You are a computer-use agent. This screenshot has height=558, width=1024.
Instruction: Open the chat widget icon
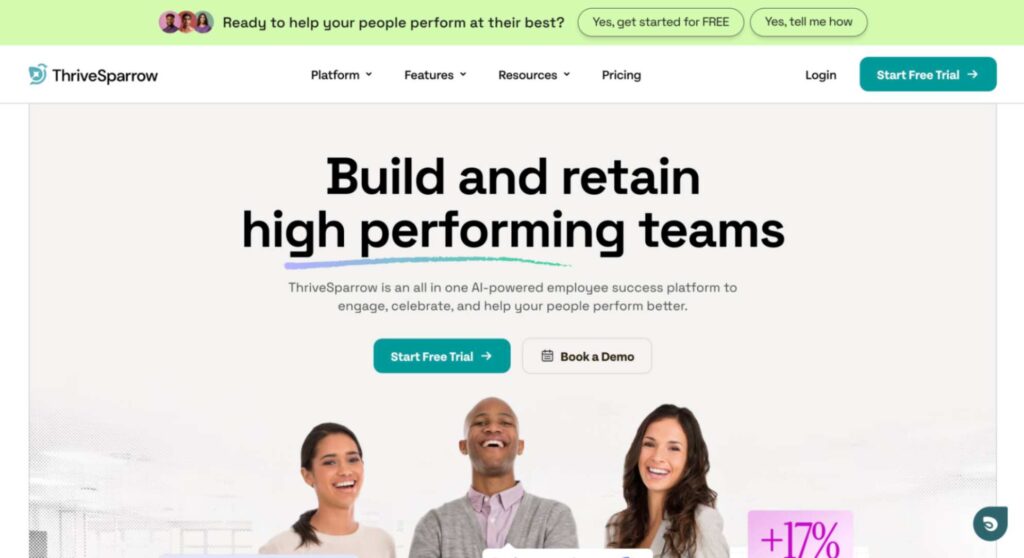(x=990, y=523)
